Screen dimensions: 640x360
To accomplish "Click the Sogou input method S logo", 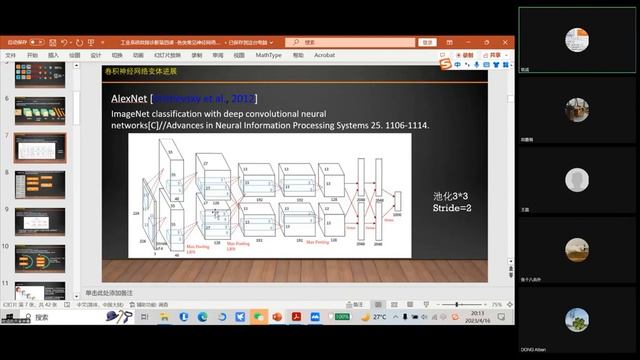I will click(x=446, y=64).
